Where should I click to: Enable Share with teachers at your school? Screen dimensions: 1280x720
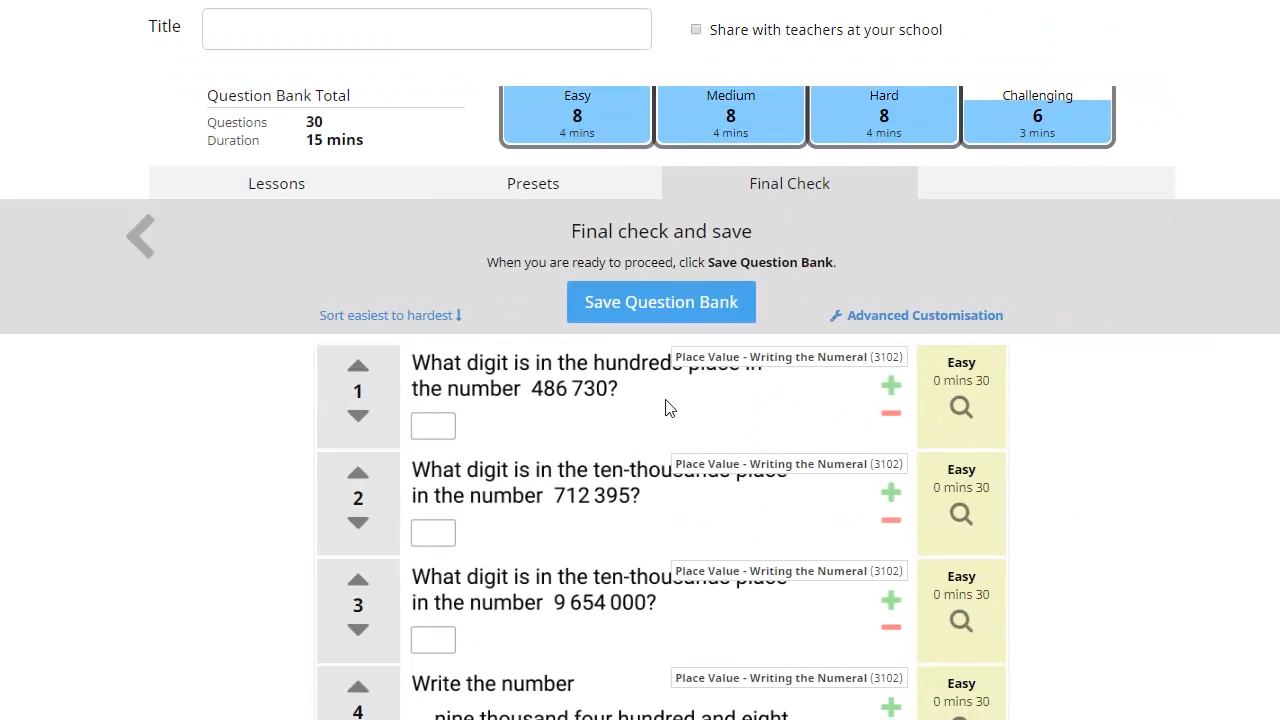[696, 29]
